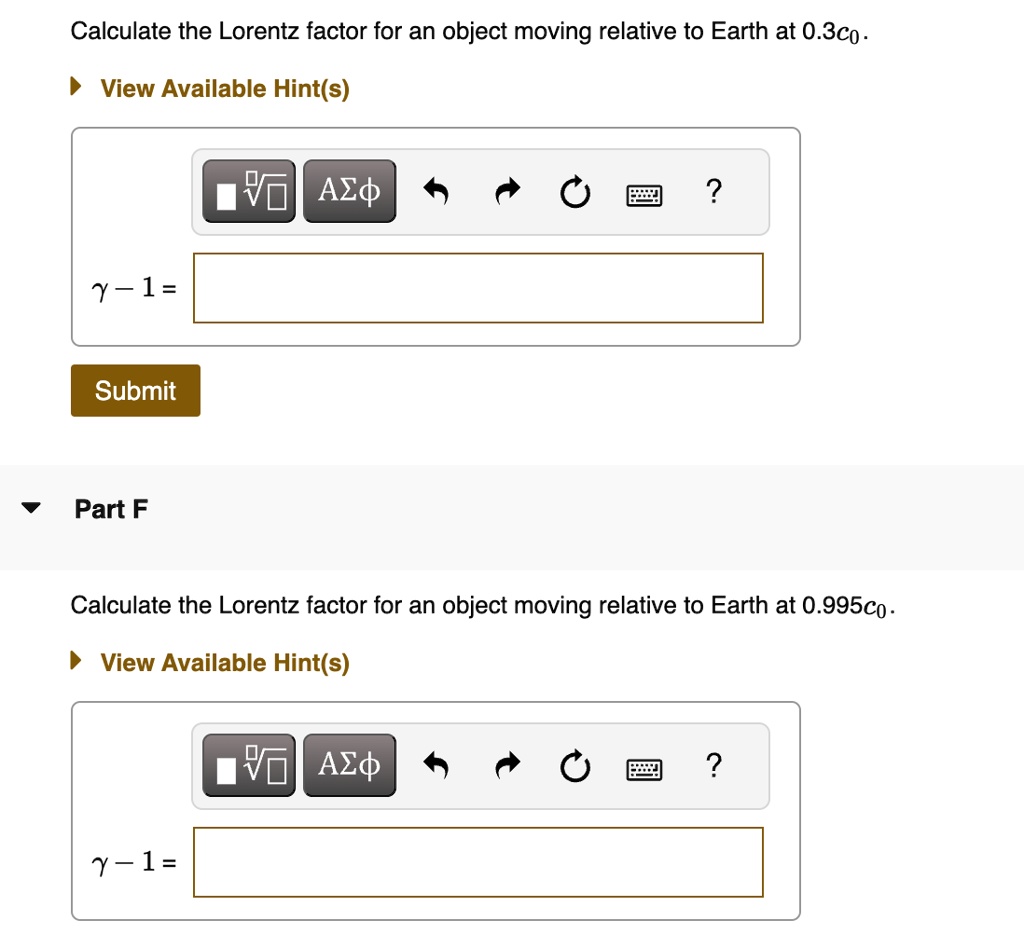This screenshot has width=1024, height=934.
Task: Expand View Available Hint(s) for the 0.3c question
Action: point(222,88)
